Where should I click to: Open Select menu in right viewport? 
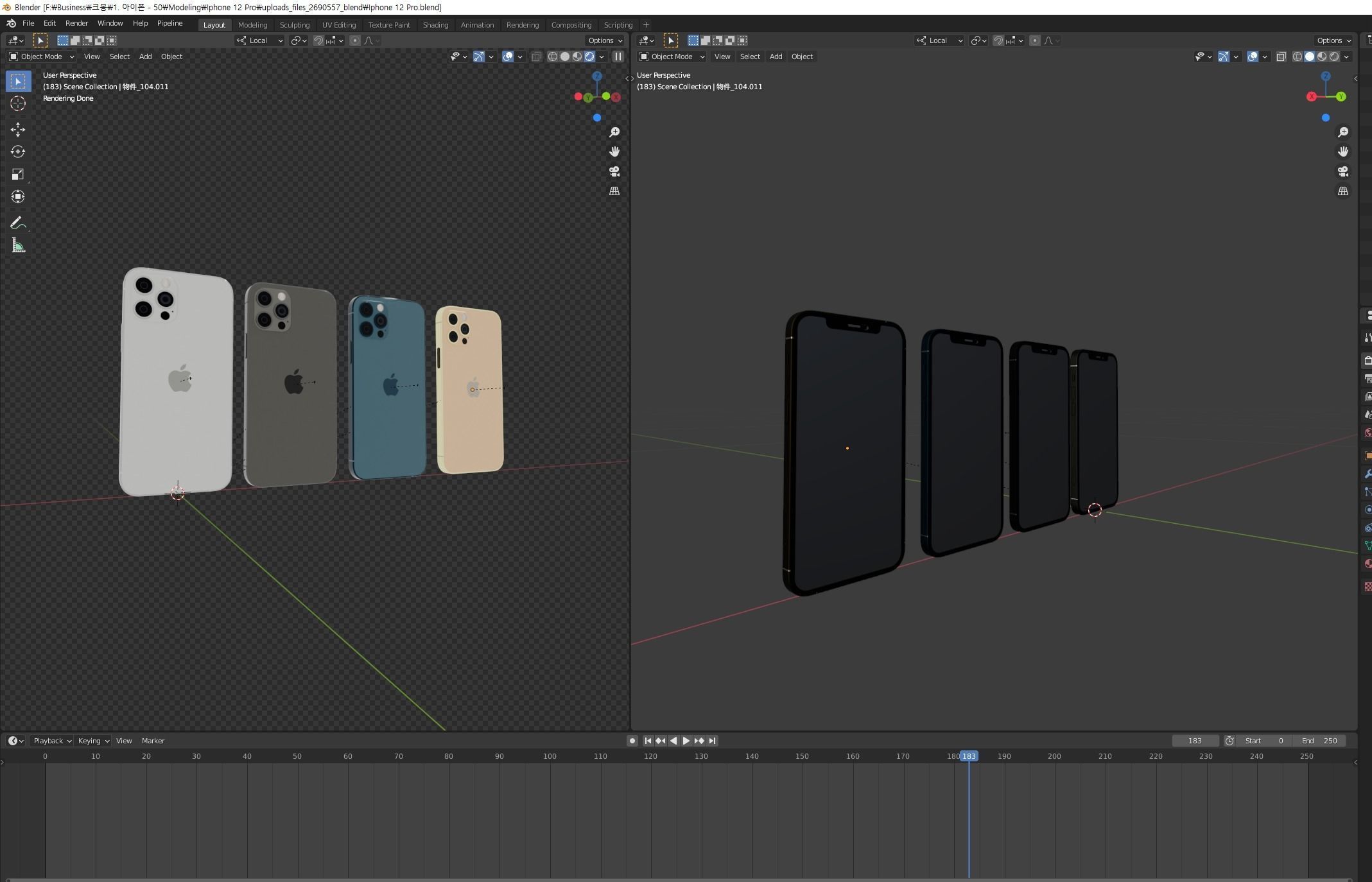click(x=750, y=56)
